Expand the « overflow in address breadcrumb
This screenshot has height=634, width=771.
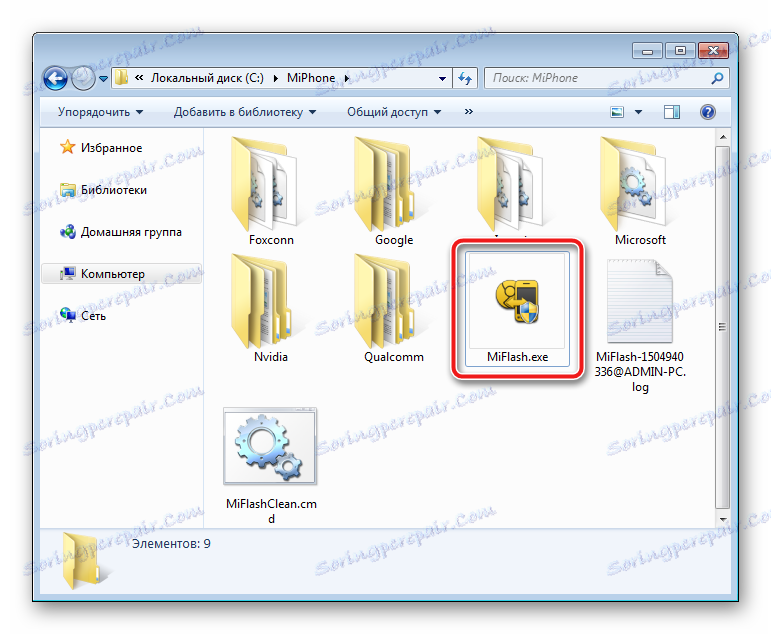tap(139, 78)
